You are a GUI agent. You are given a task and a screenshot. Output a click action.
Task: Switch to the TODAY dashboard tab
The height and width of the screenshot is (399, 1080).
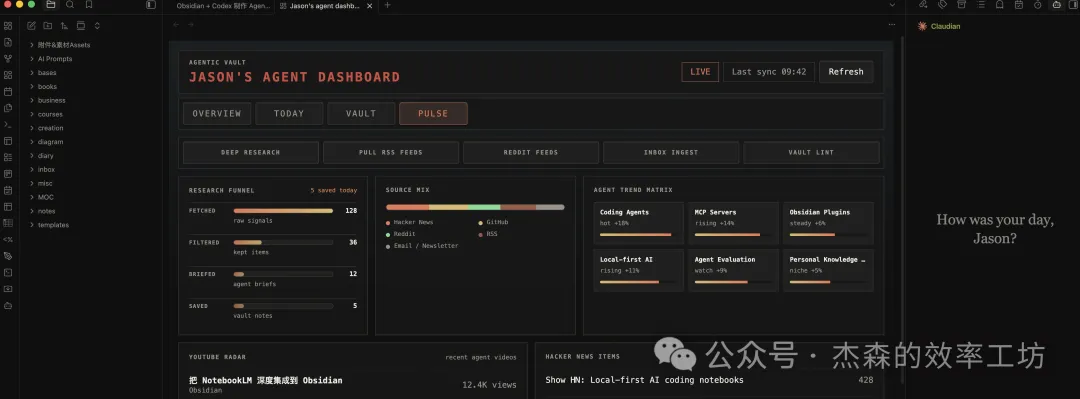click(x=289, y=114)
